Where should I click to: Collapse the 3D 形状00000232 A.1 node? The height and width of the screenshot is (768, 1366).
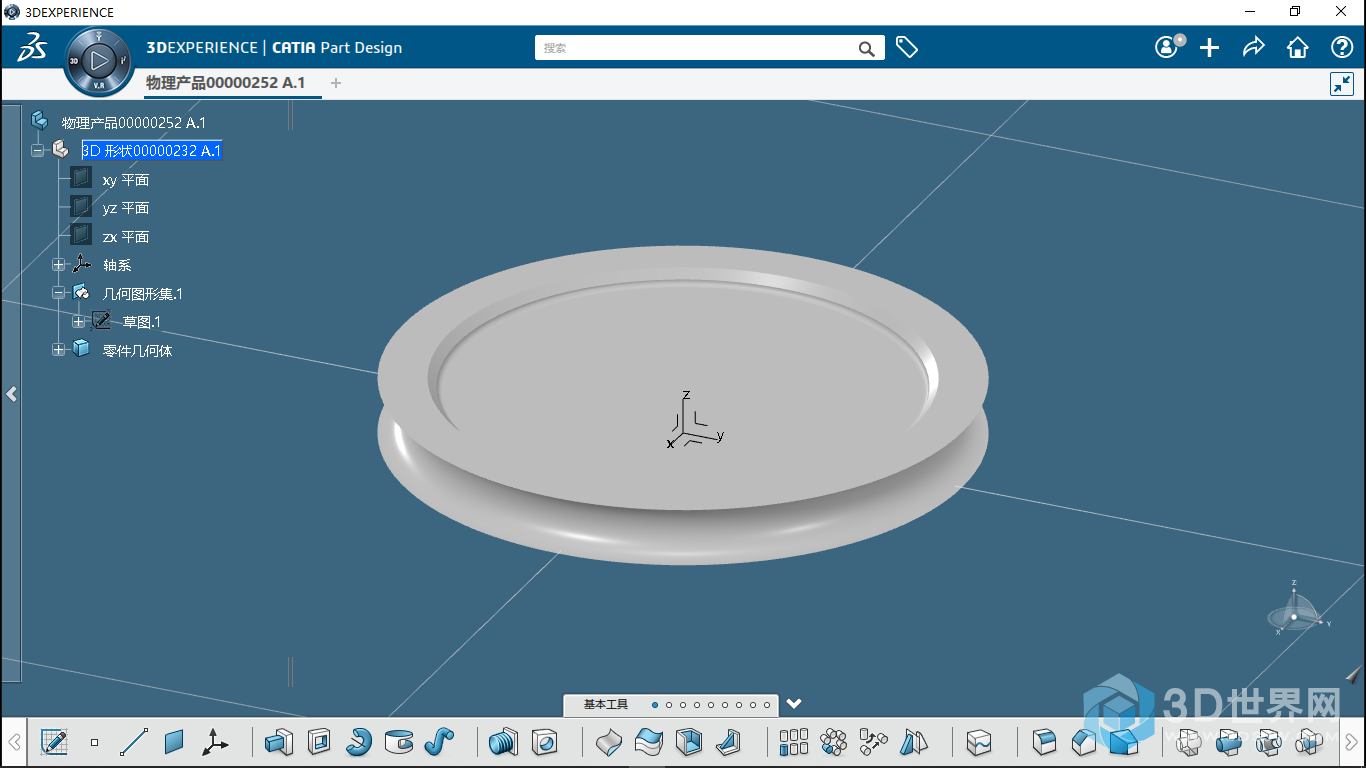(x=38, y=150)
